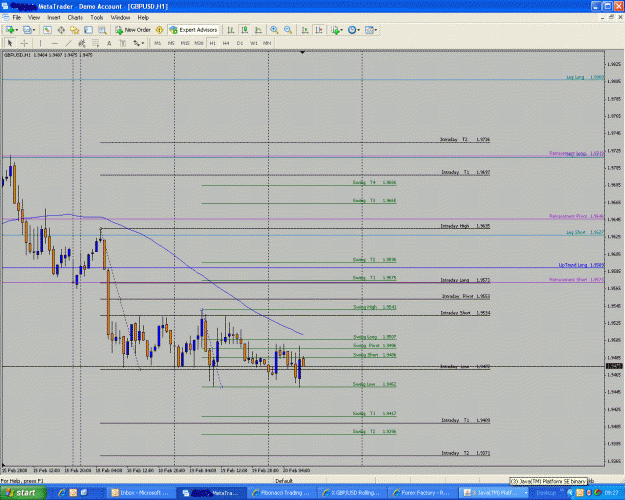Switch to M15 timeframe
This screenshot has height=500, width=625.
(x=185, y=43)
